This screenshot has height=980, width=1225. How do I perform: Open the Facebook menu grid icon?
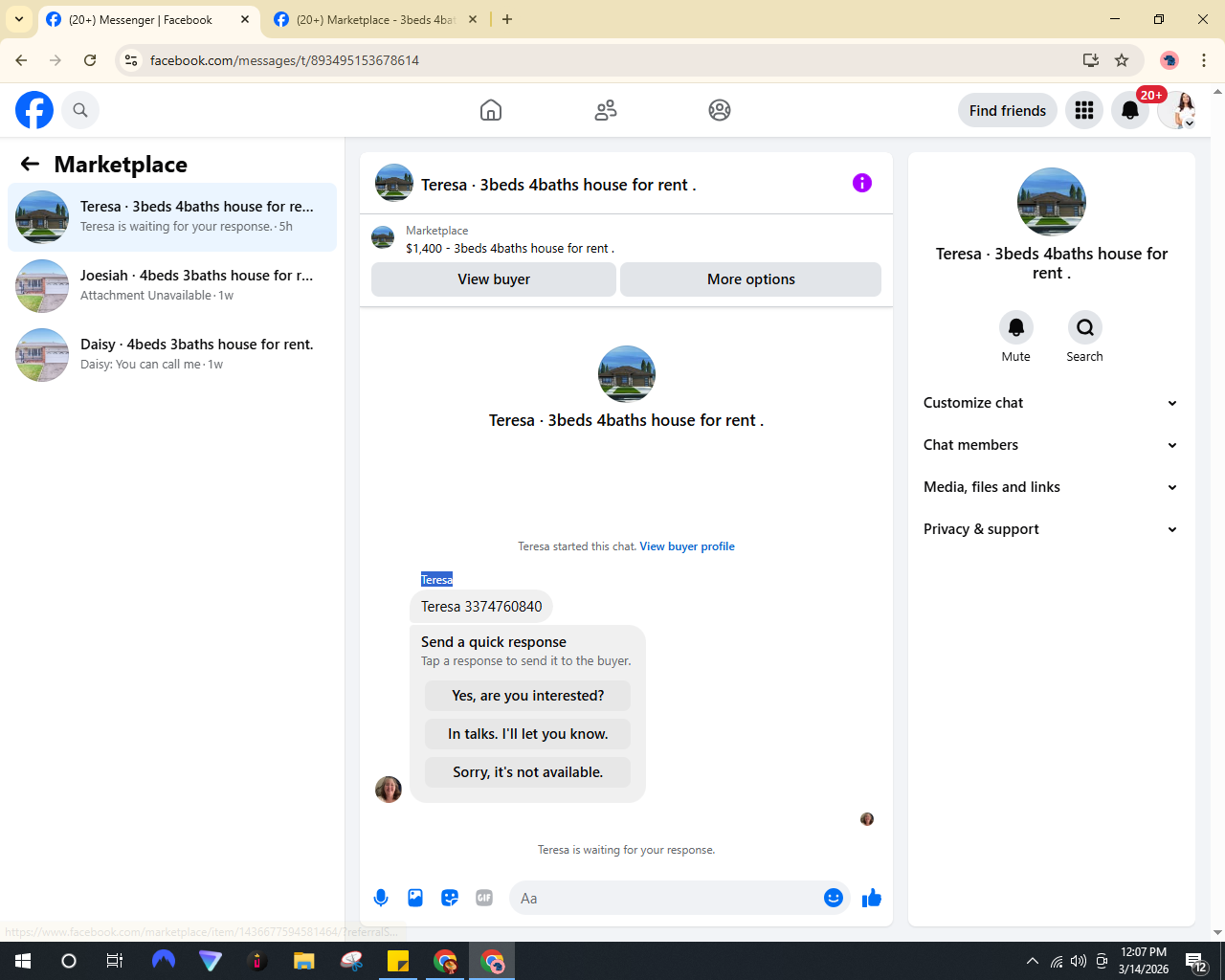click(1084, 110)
